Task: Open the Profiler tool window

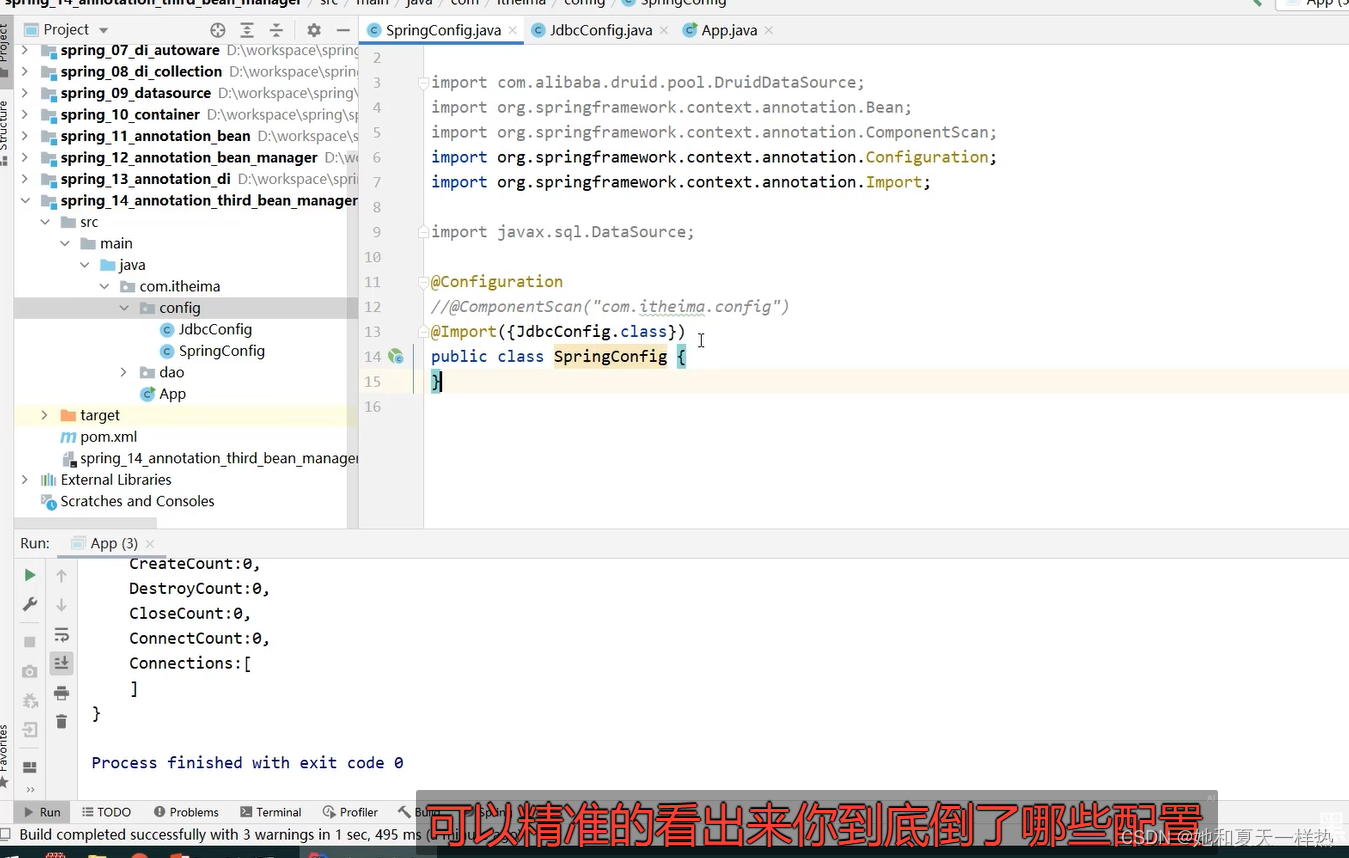Action: 350,812
